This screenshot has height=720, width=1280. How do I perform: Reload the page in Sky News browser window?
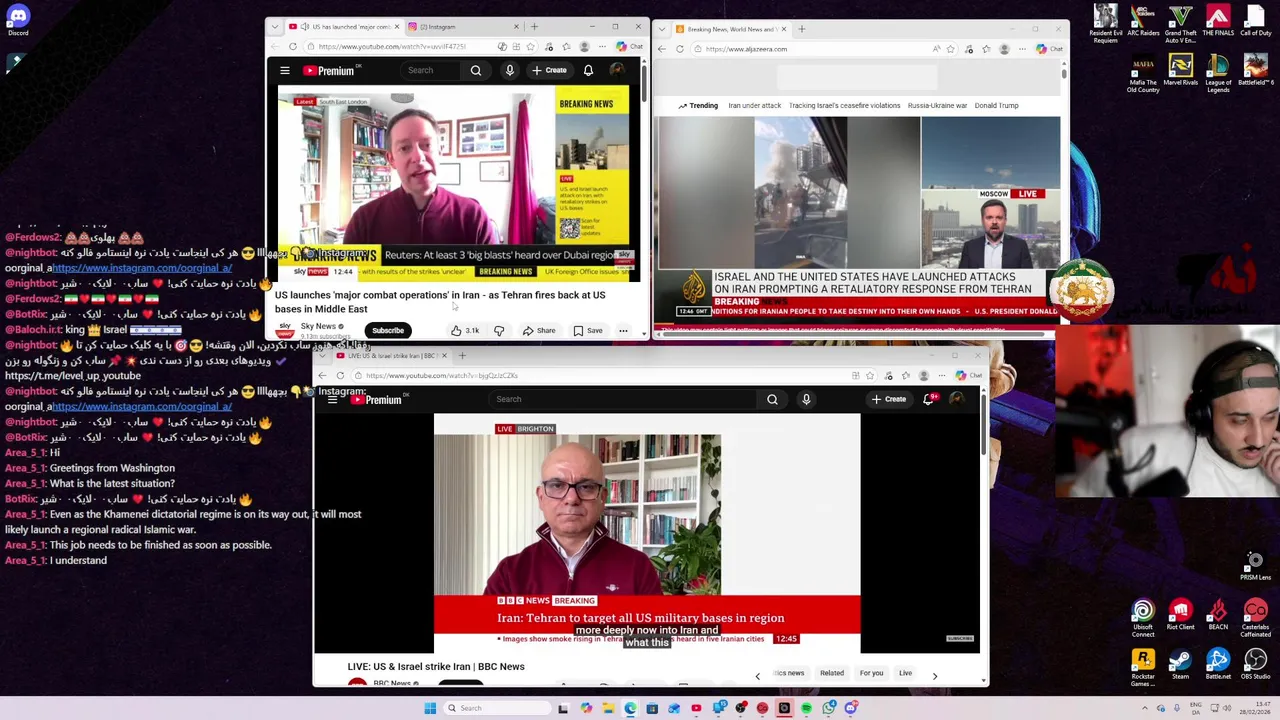(x=293, y=47)
